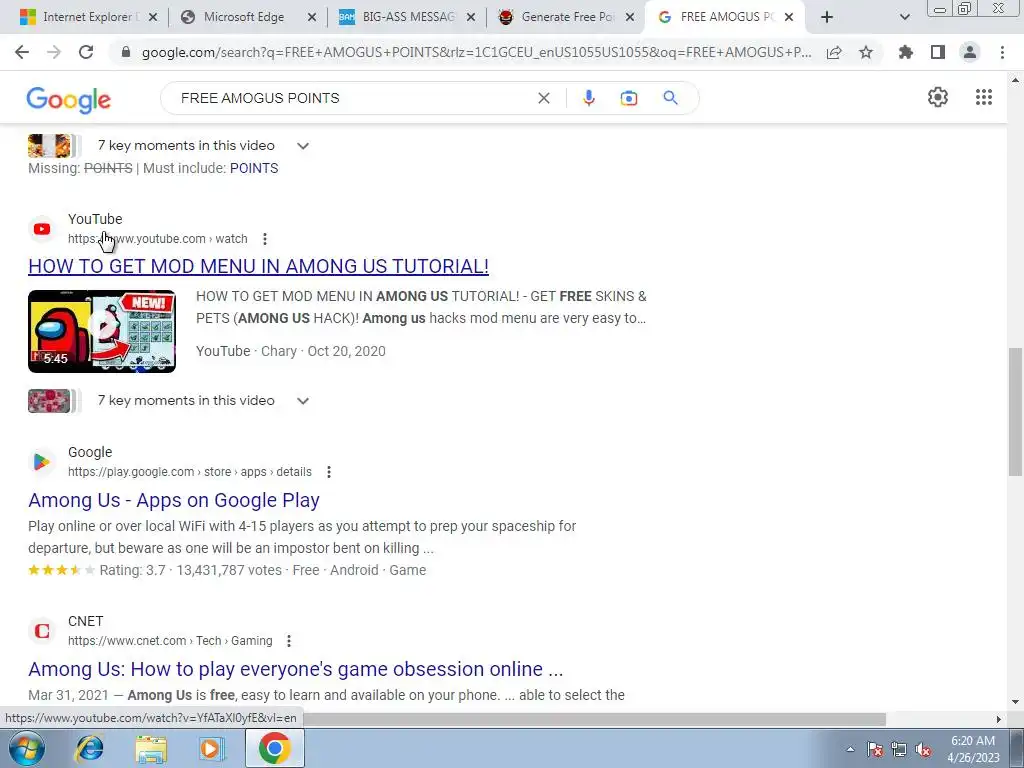Open the share page icon in address bar

(x=834, y=52)
